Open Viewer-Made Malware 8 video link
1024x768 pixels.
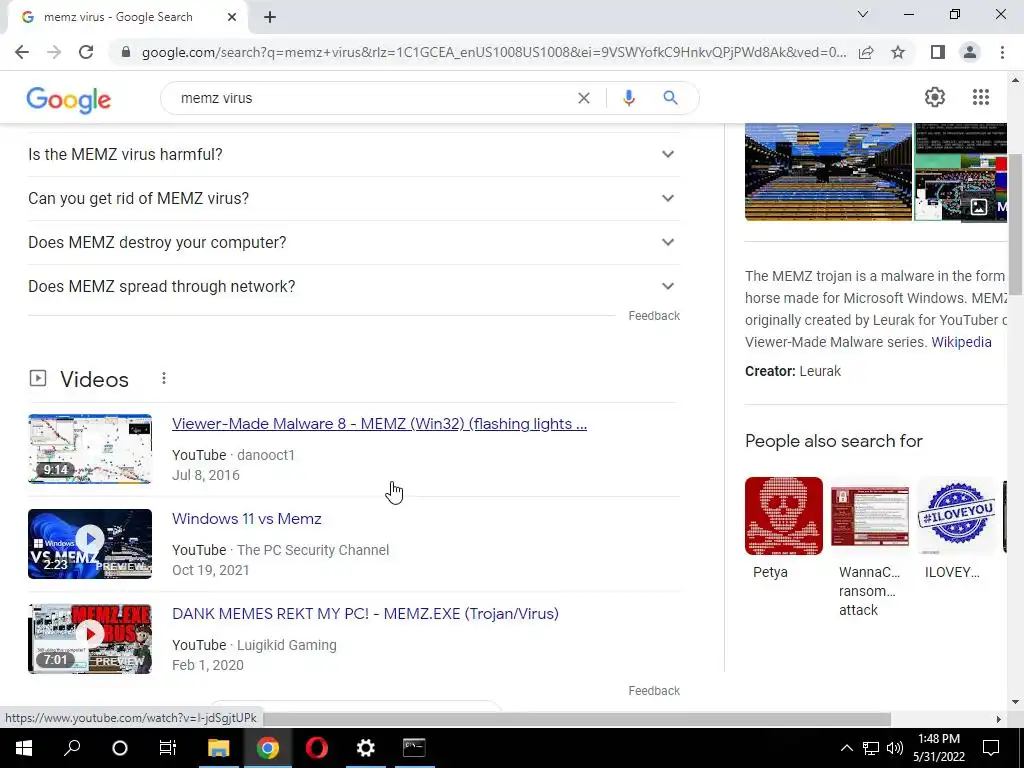point(379,424)
